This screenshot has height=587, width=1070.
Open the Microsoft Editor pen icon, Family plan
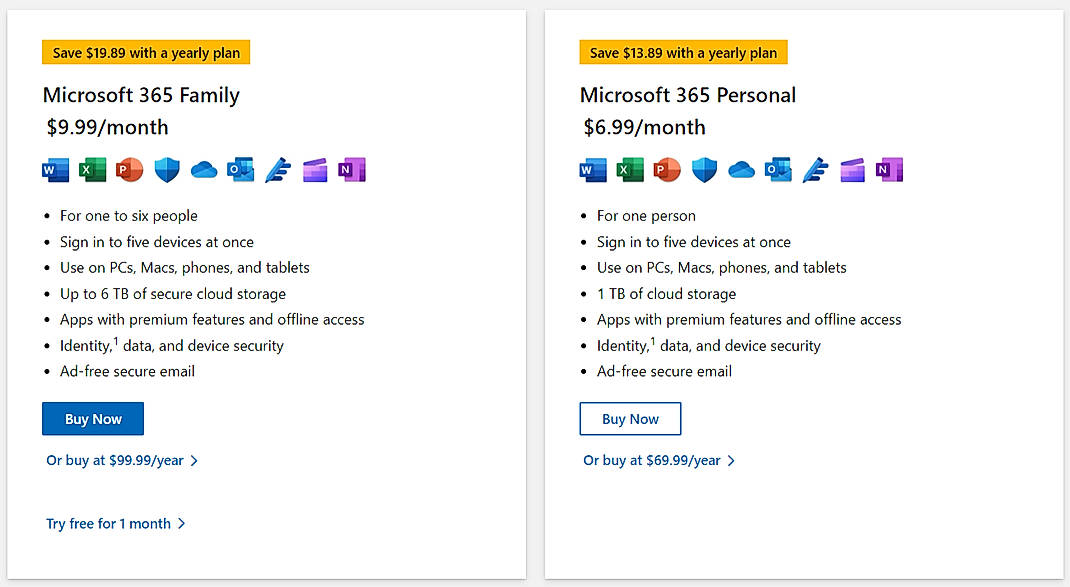point(277,170)
